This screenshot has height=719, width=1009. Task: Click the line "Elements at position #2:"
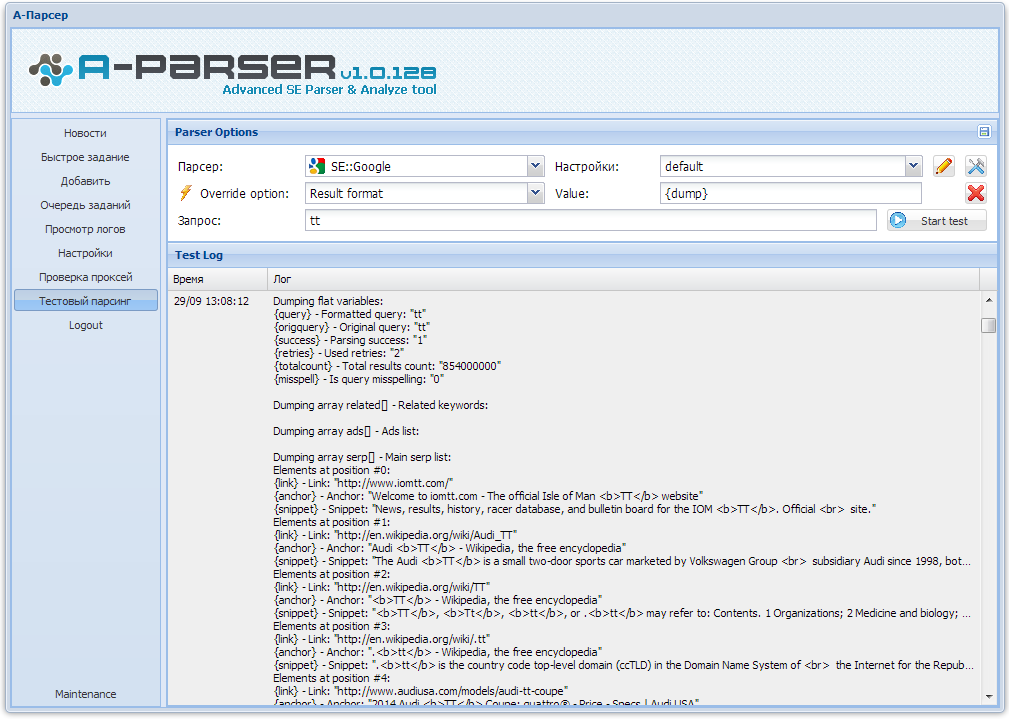click(x=331, y=574)
